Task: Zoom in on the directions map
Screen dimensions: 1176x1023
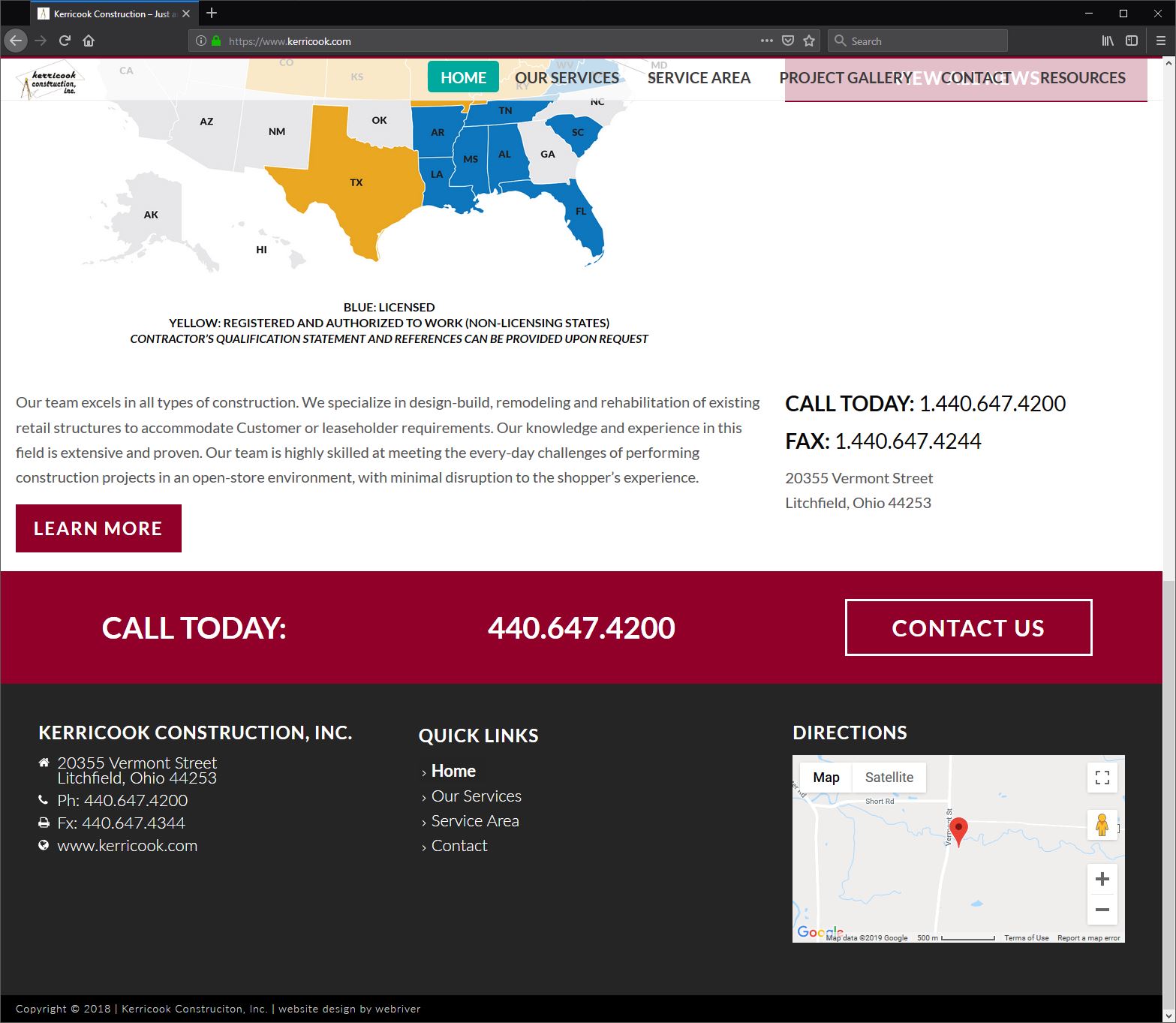Action: point(1102,879)
